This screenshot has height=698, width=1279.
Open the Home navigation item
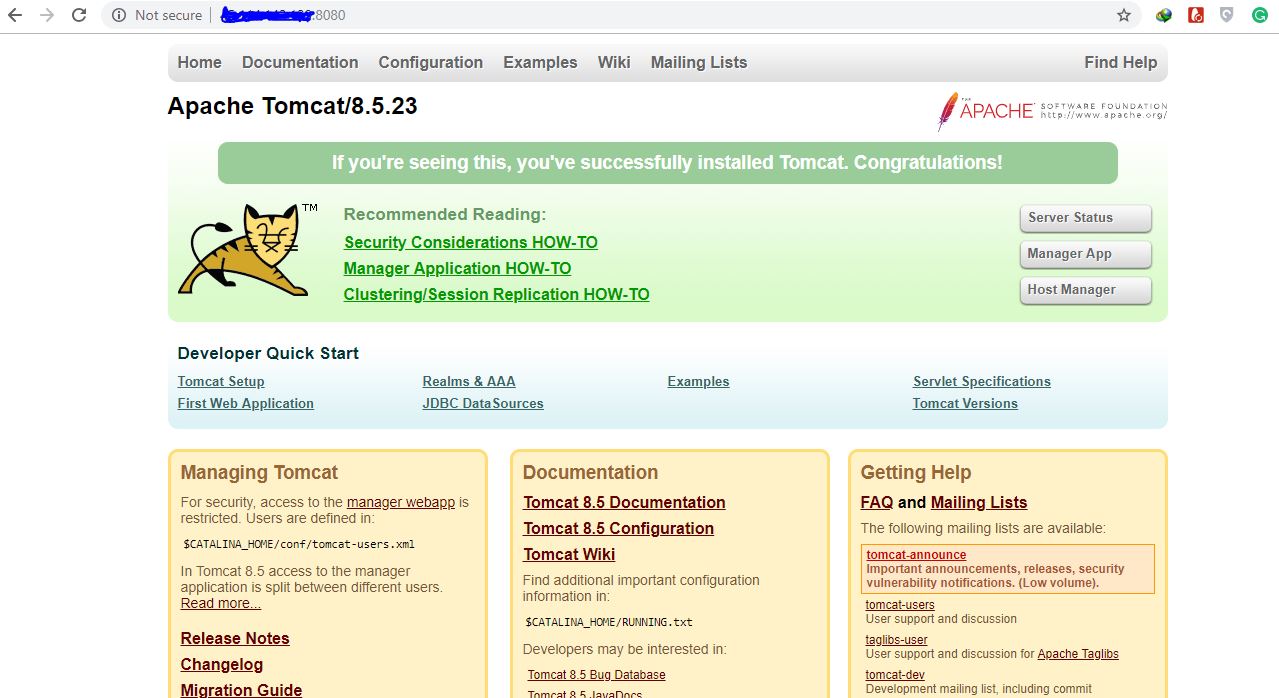coord(200,62)
